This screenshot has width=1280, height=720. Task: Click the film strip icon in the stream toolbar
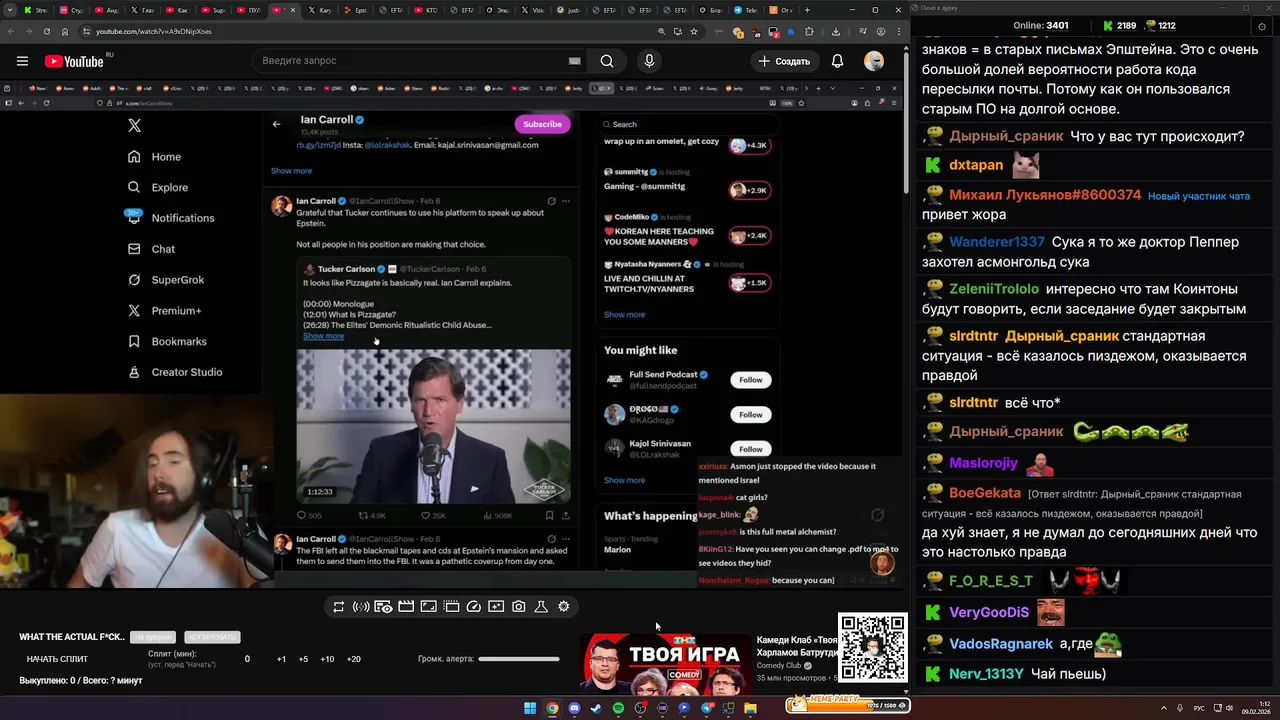[451, 607]
